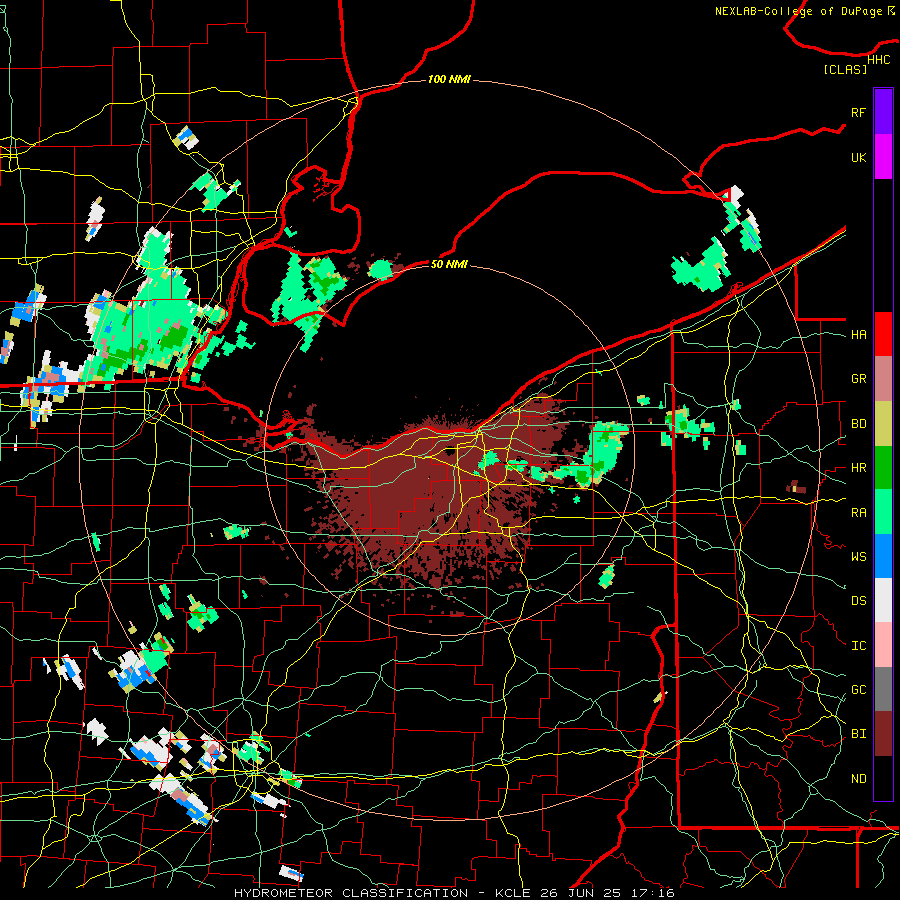Click the GC legend label

pos(858,690)
